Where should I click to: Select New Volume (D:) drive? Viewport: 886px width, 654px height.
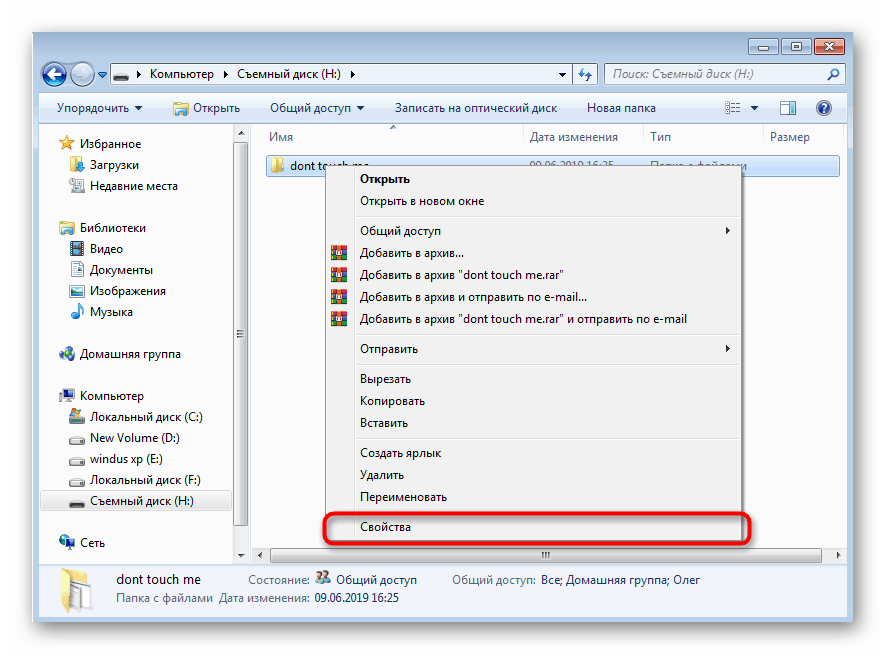pos(134,438)
